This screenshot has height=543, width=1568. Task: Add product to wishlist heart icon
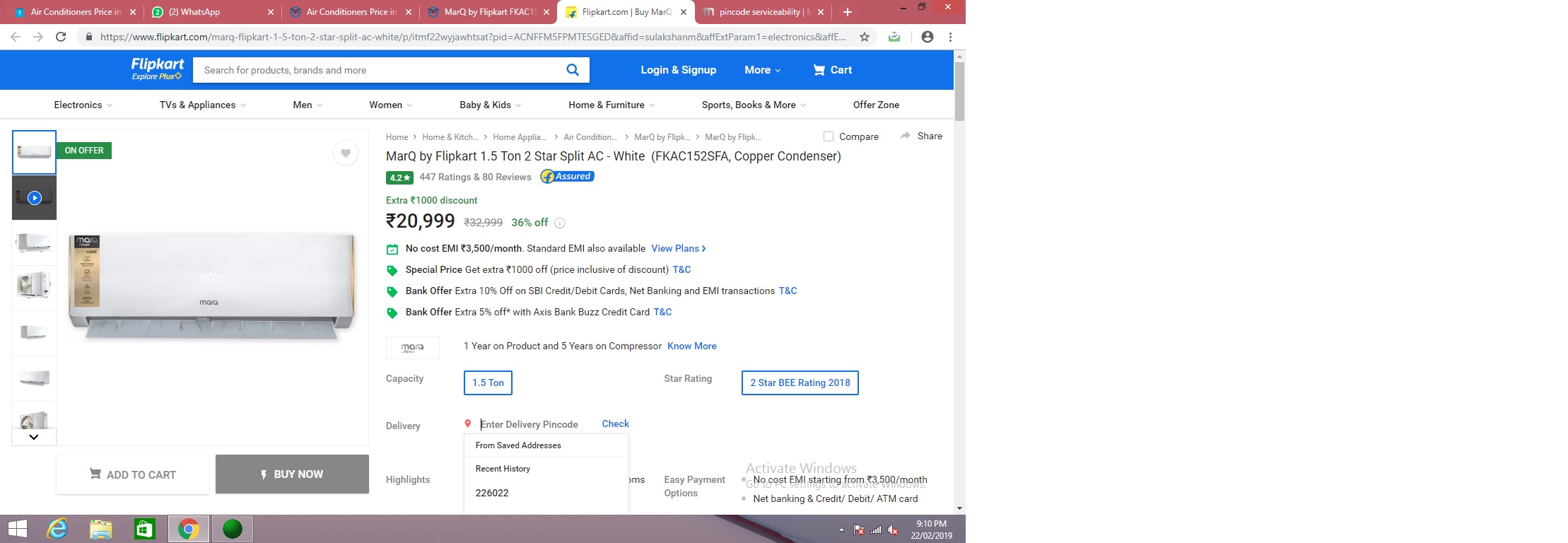[x=345, y=153]
